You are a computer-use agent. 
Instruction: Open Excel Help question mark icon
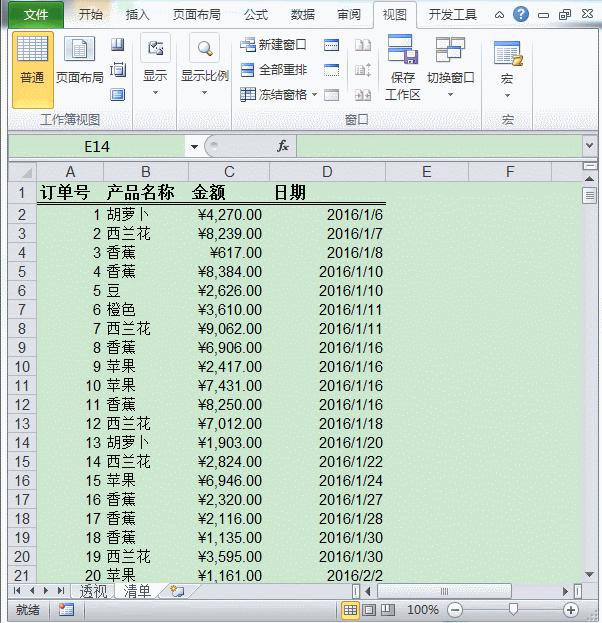[521, 14]
